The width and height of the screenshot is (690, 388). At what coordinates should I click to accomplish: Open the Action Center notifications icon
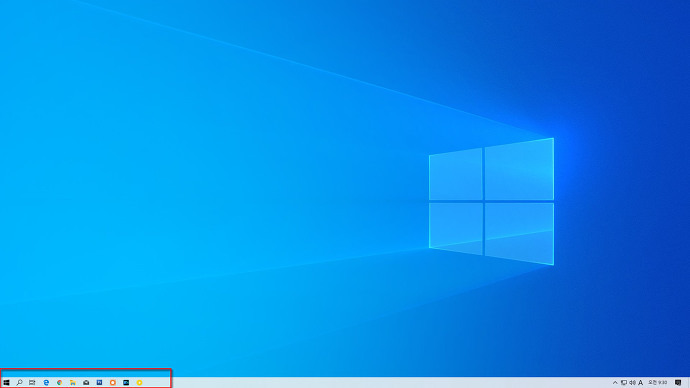pyautogui.click(x=678, y=383)
